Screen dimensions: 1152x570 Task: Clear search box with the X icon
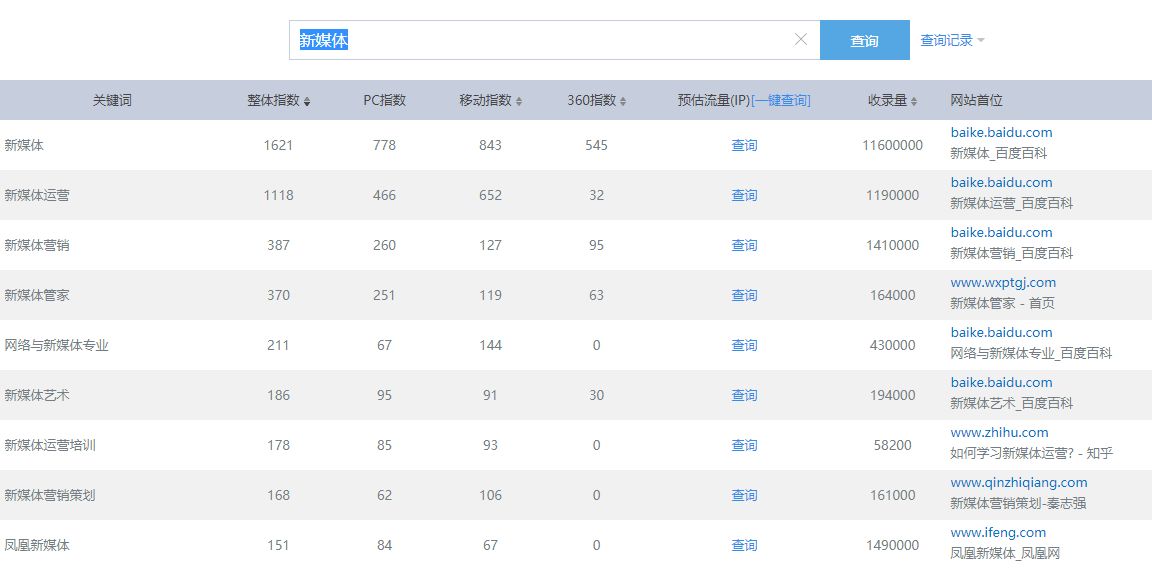click(x=800, y=40)
